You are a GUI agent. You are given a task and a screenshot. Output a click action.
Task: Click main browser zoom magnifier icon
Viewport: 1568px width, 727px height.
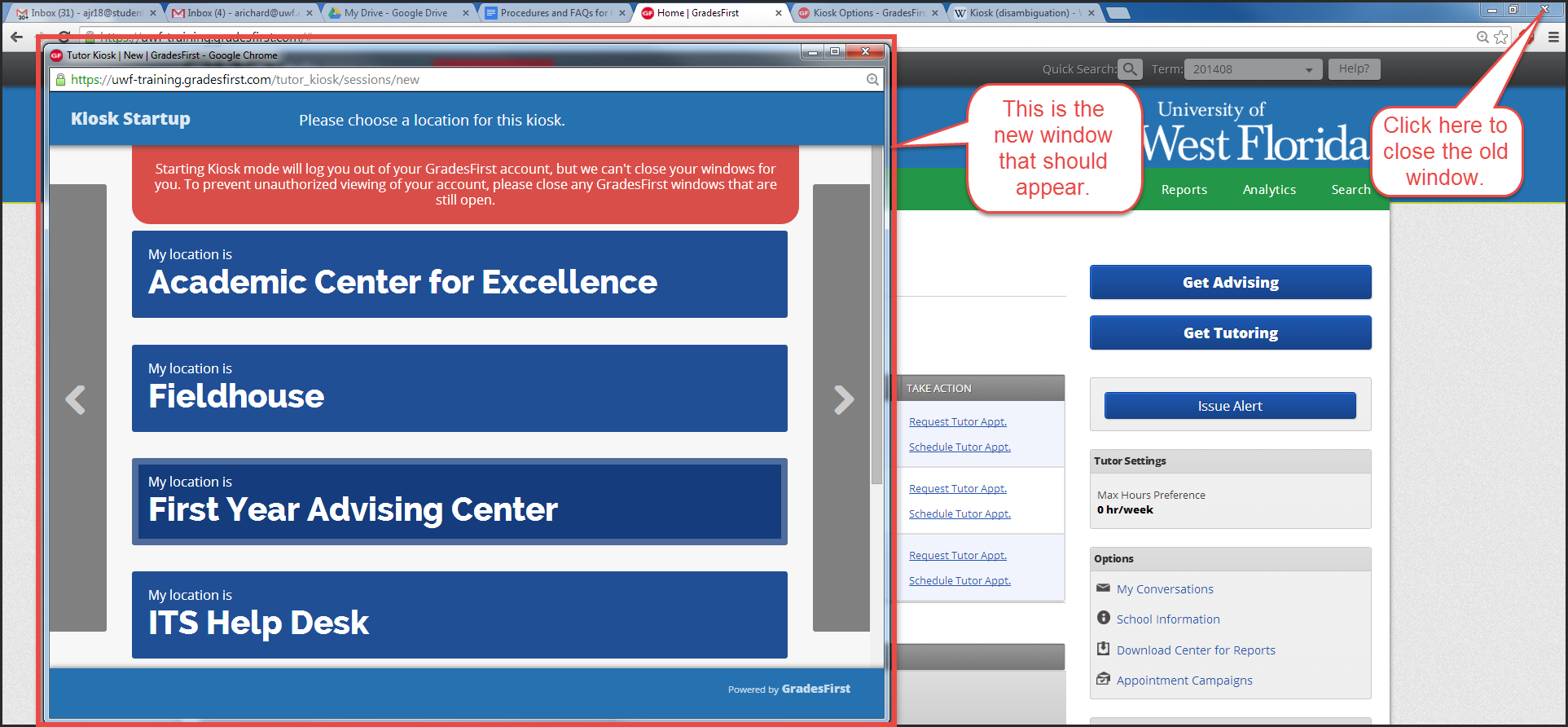coord(1482,37)
